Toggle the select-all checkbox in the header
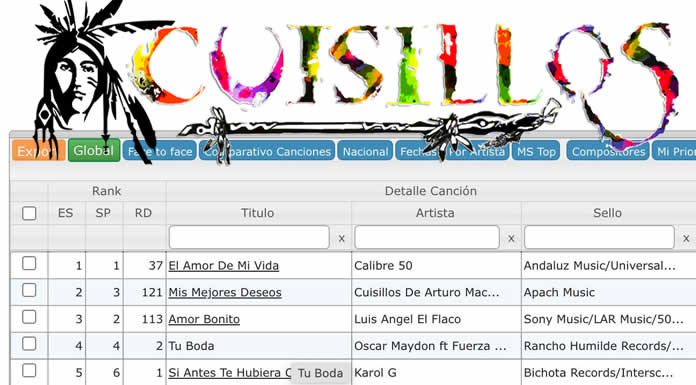This screenshot has height=385, width=696. click(29, 213)
